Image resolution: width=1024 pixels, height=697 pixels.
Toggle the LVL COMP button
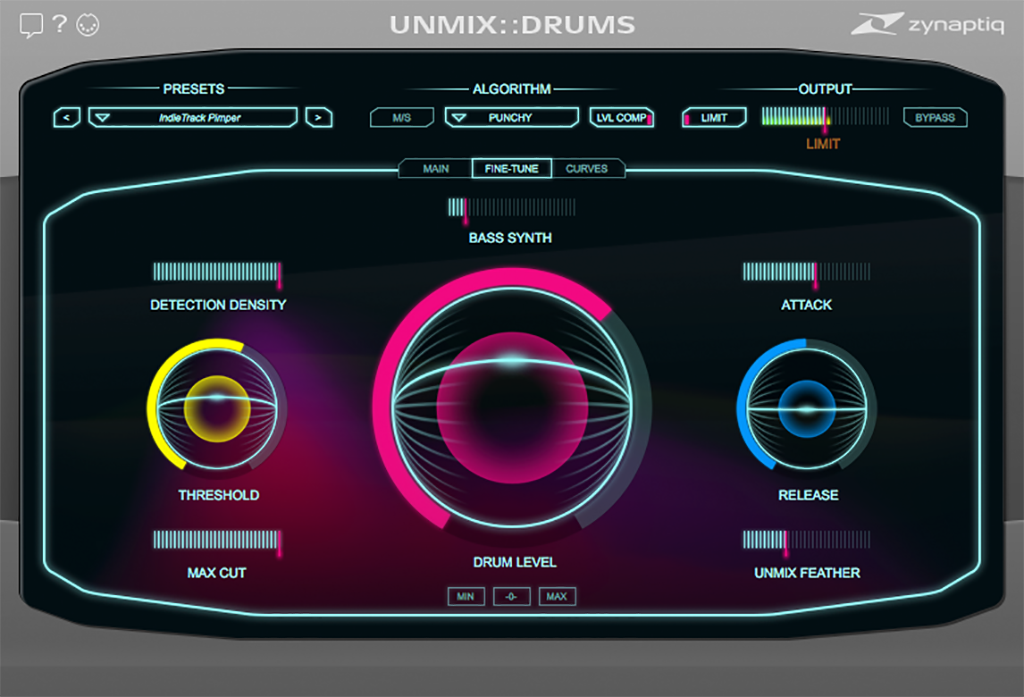coord(622,118)
